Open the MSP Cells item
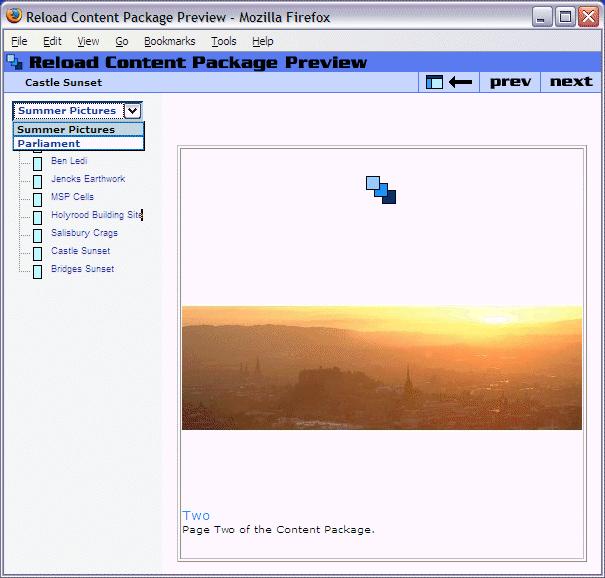This screenshot has width=605, height=578. [x=73, y=197]
